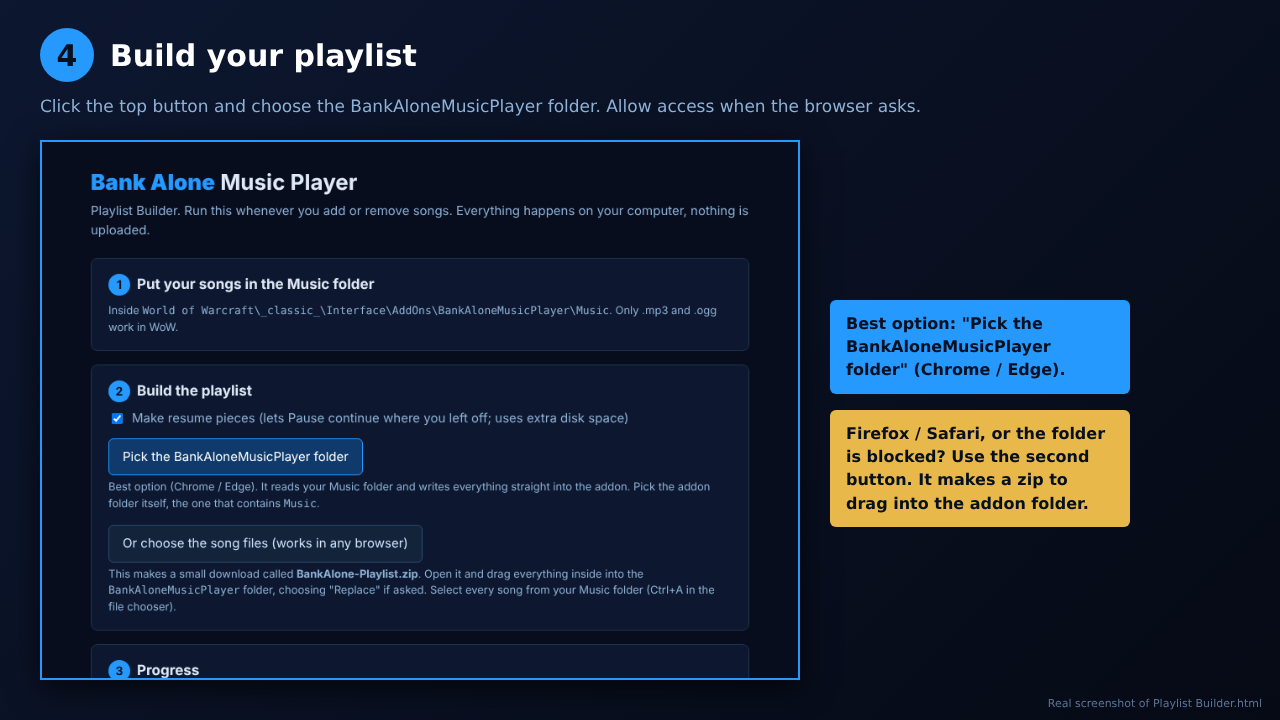Click the yellow "Firefox / Safari" callout box
1280x720 pixels.
pyautogui.click(x=980, y=468)
